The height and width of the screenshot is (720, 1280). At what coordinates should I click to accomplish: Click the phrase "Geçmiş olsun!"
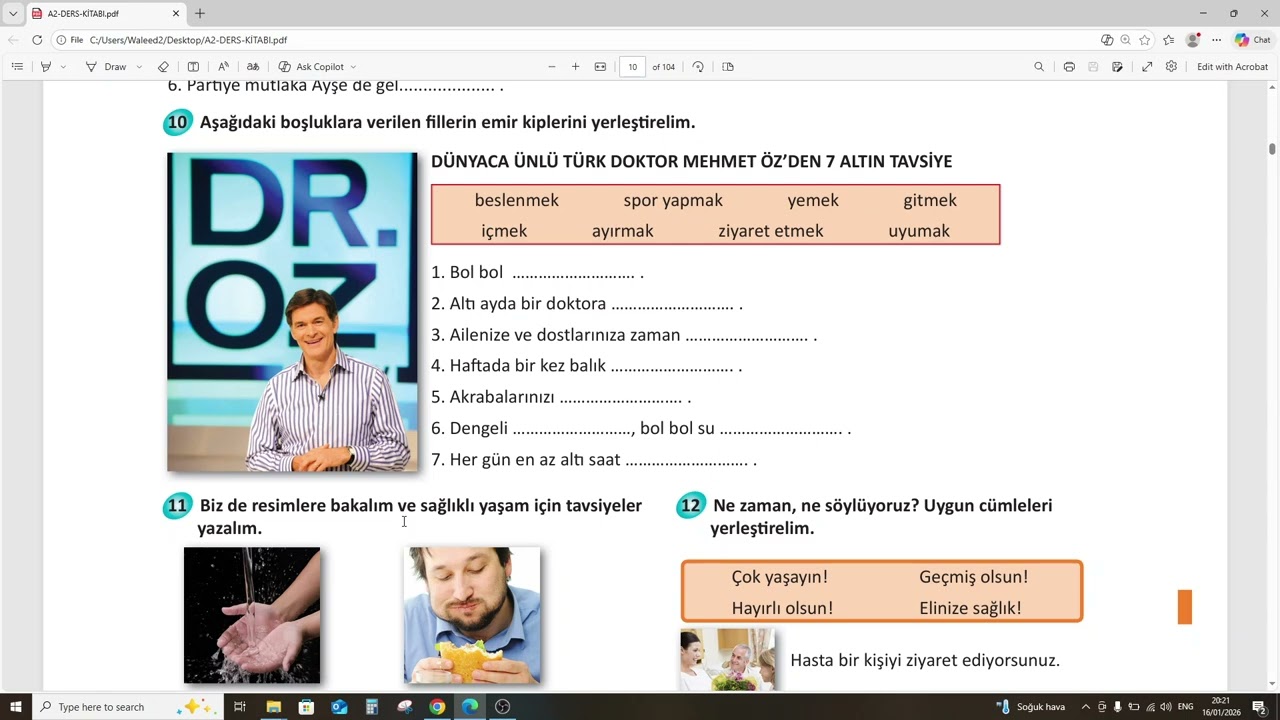974,577
